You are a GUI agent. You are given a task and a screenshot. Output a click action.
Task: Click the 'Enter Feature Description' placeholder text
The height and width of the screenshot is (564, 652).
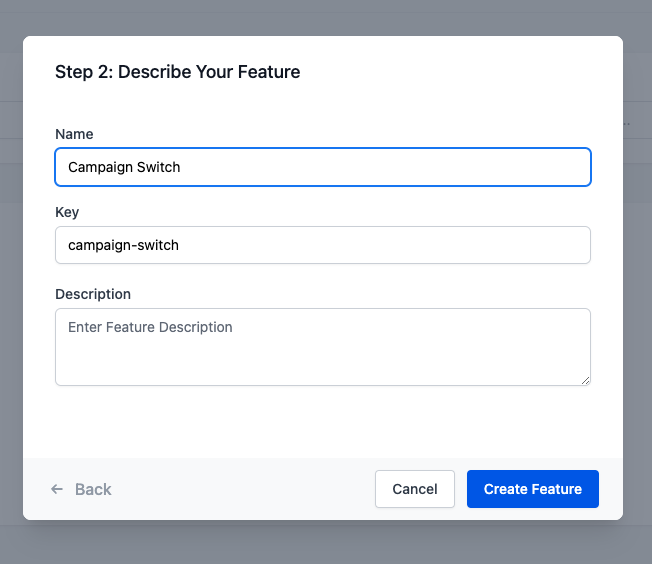coord(150,327)
